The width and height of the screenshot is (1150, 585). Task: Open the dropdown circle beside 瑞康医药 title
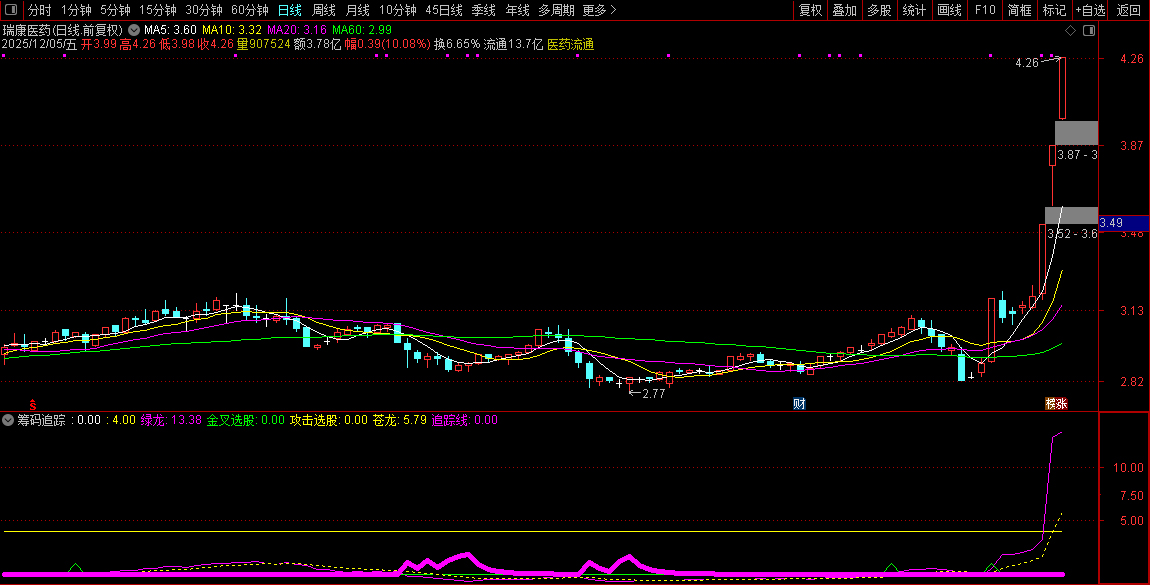tap(134, 30)
